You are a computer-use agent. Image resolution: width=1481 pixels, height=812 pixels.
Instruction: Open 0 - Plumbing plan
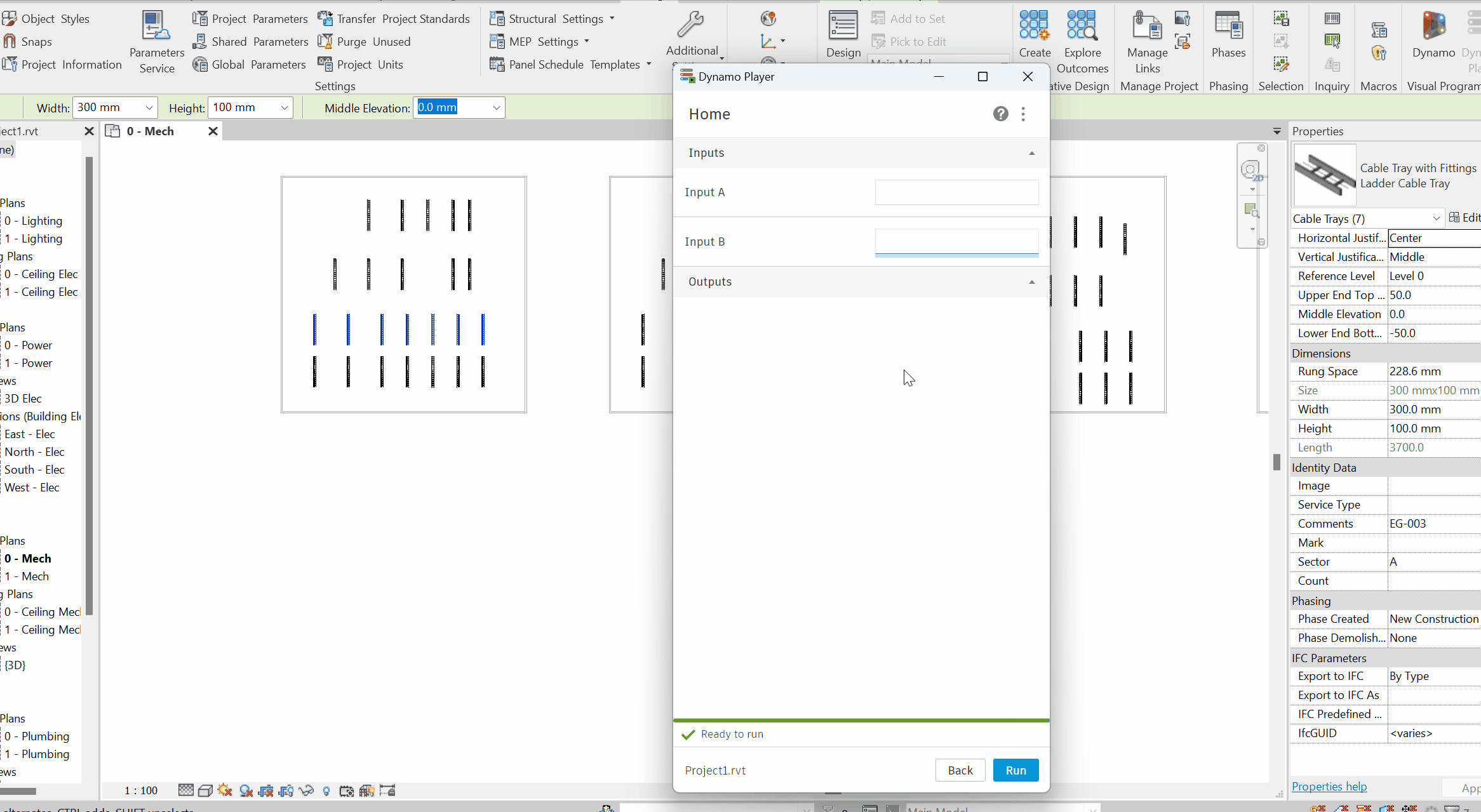click(37, 736)
